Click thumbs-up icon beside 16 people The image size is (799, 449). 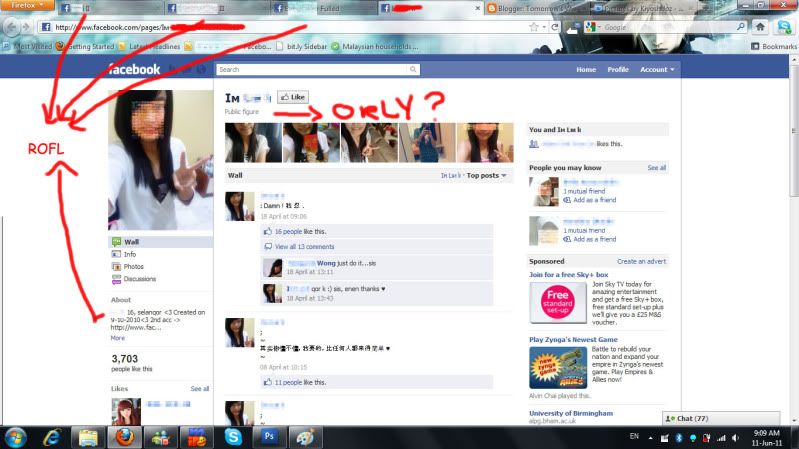(x=268, y=231)
